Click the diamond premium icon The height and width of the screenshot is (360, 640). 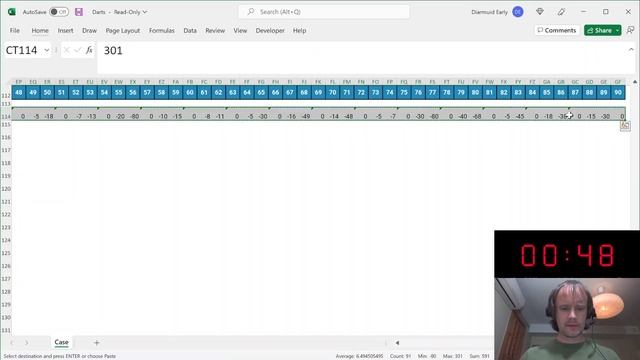pyautogui.click(x=540, y=12)
